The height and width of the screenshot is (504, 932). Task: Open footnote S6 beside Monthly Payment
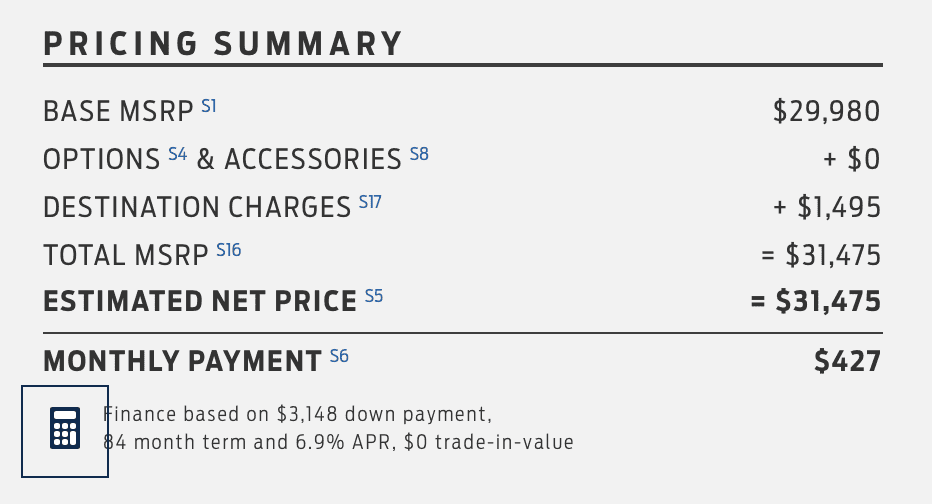click(x=339, y=355)
